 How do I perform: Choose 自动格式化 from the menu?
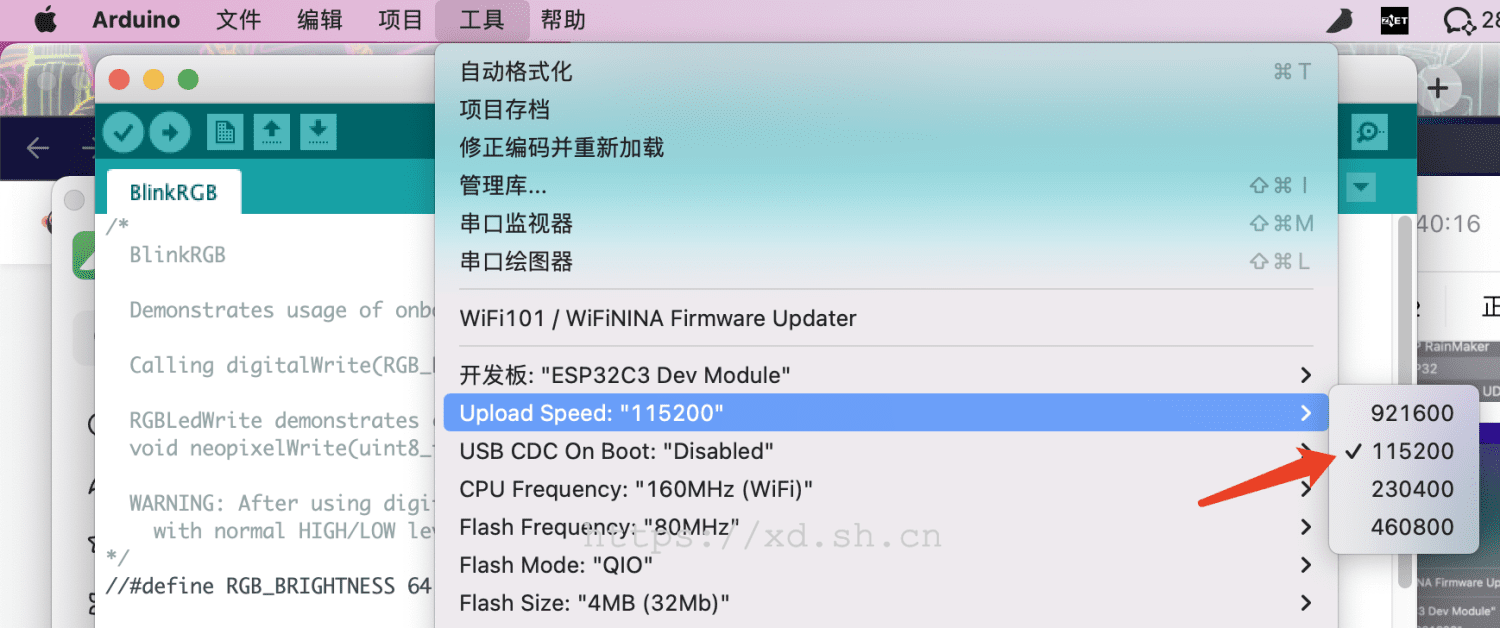[x=886, y=72]
